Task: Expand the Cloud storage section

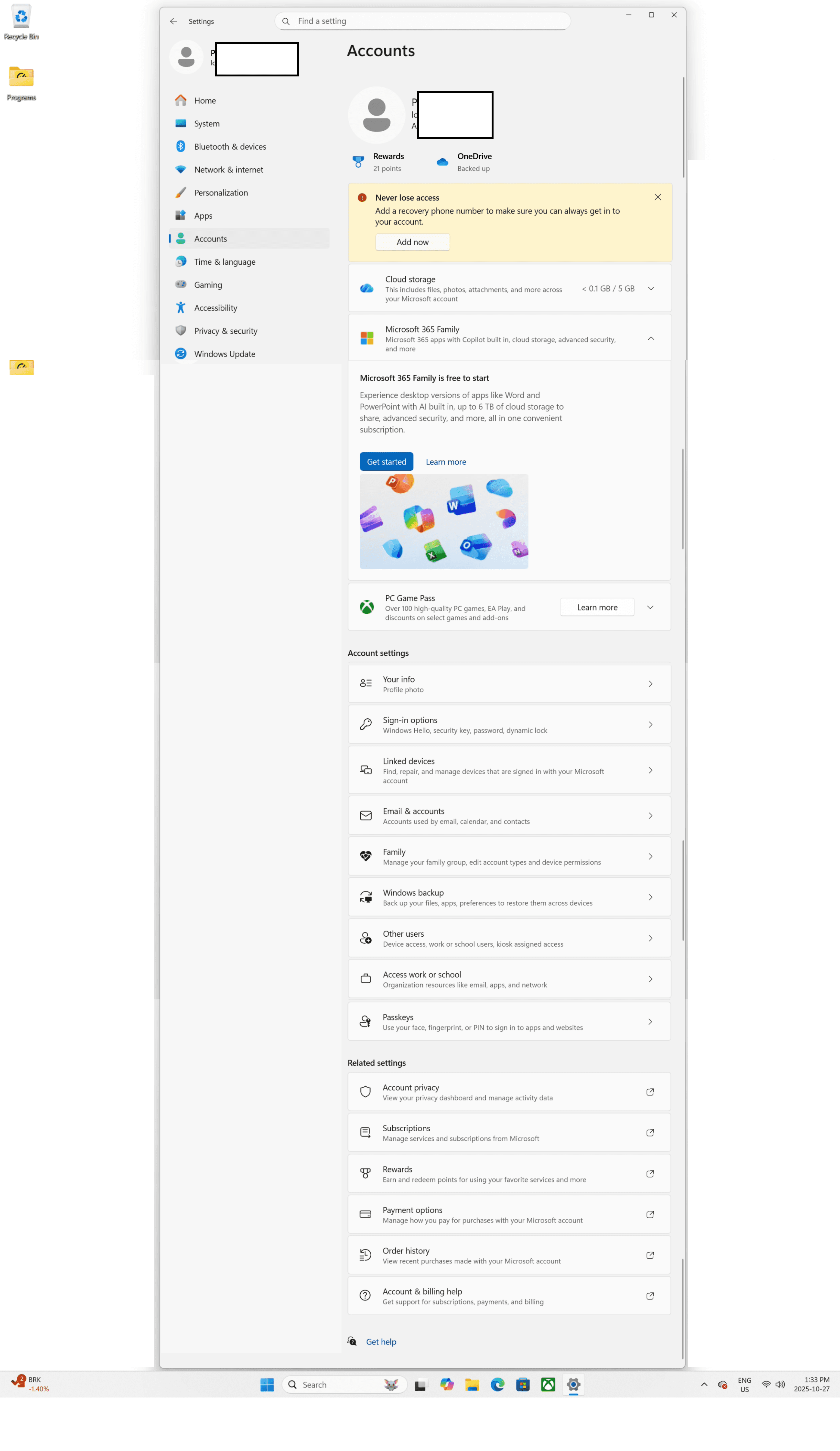Action: tap(651, 289)
